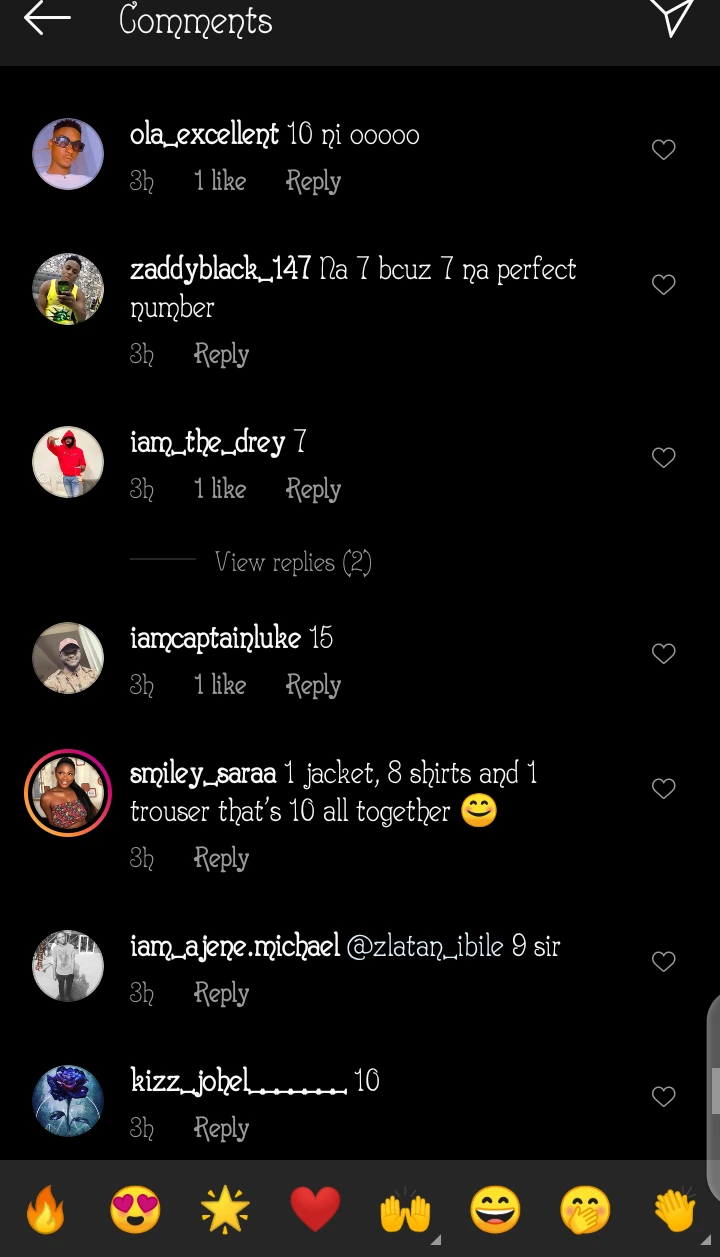The height and width of the screenshot is (1257, 720).
Task: View ola_excellent's profile avatar
Action: pos(68,154)
